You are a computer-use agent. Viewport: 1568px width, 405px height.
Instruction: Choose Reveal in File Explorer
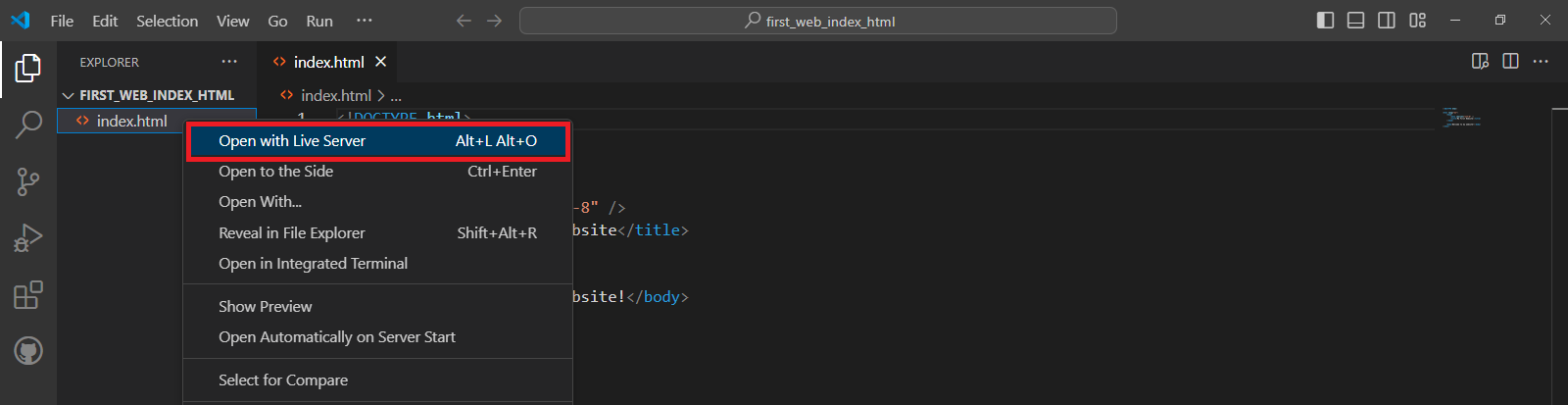click(291, 233)
